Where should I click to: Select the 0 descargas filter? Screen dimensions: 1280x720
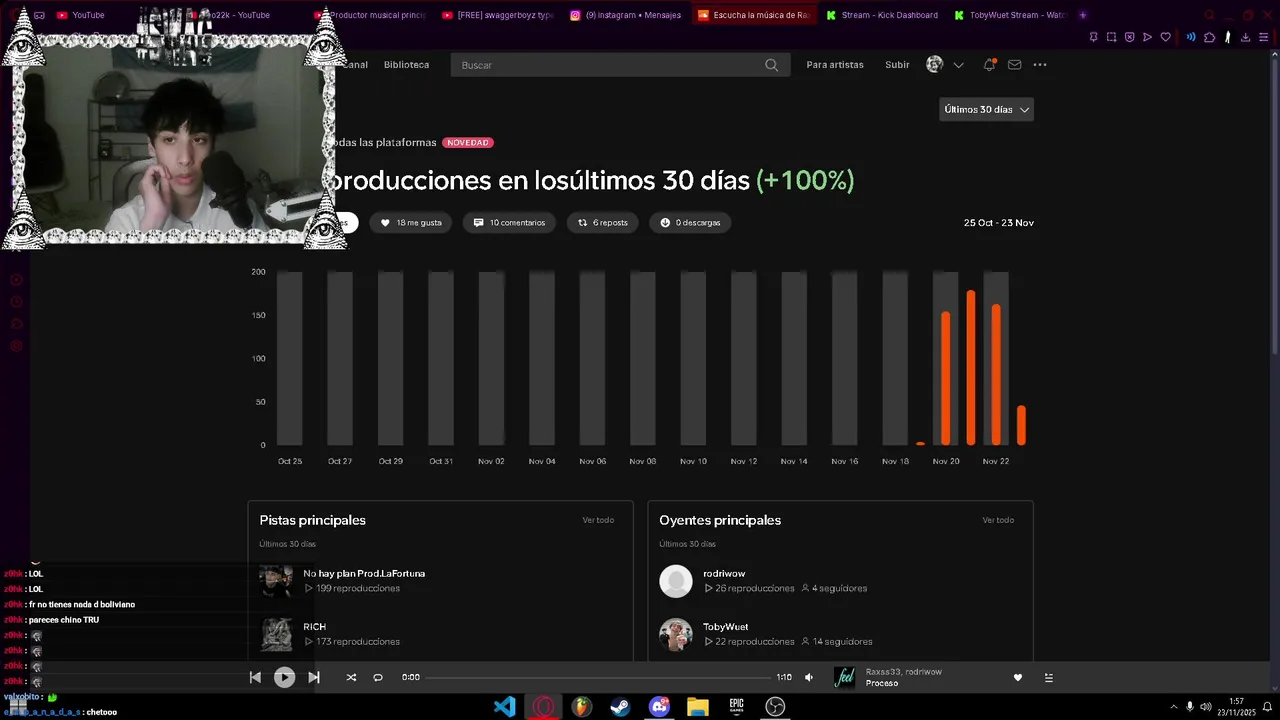(x=690, y=222)
